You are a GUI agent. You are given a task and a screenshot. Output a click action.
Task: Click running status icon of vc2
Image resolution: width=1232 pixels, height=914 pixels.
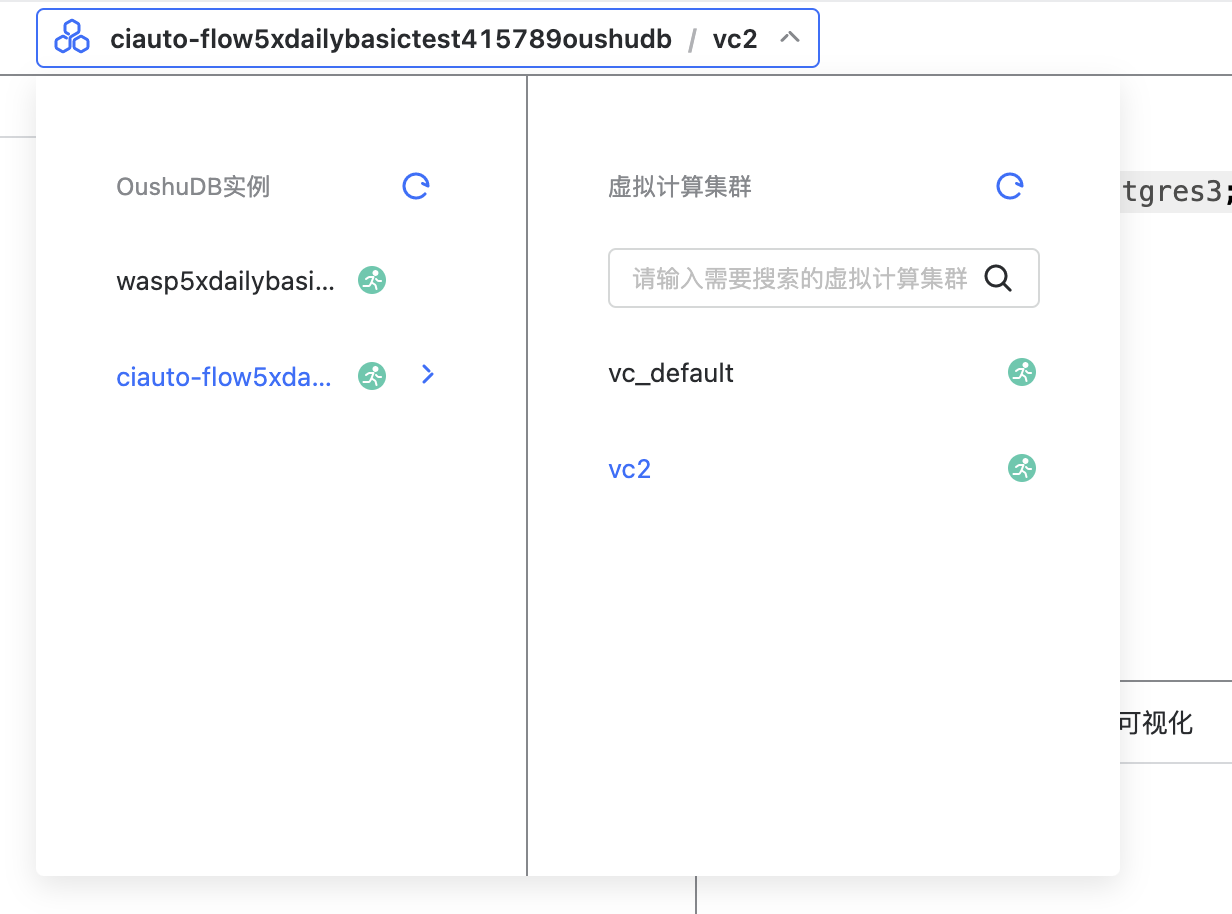1022,468
